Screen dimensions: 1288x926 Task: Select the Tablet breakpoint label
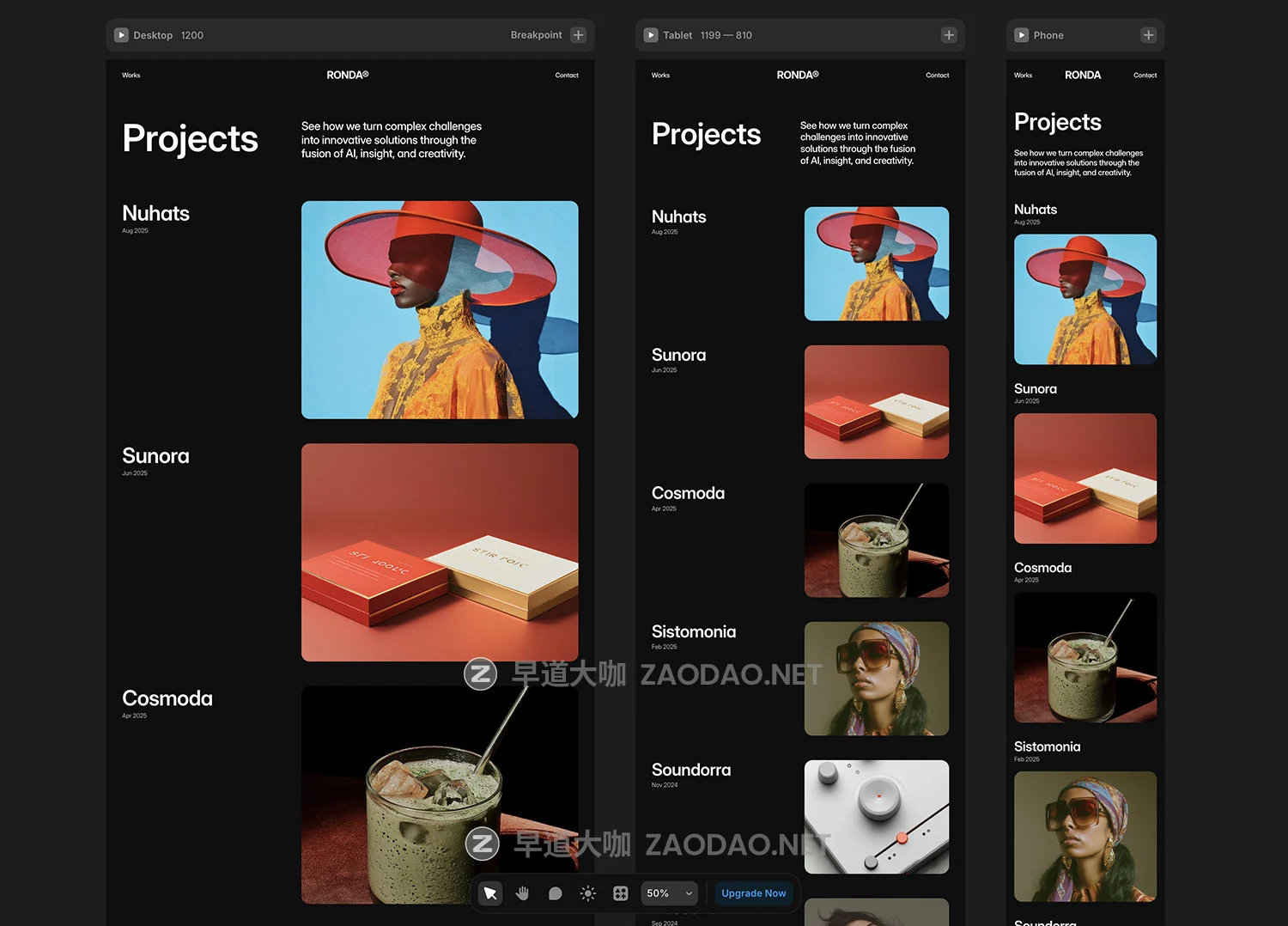677,35
